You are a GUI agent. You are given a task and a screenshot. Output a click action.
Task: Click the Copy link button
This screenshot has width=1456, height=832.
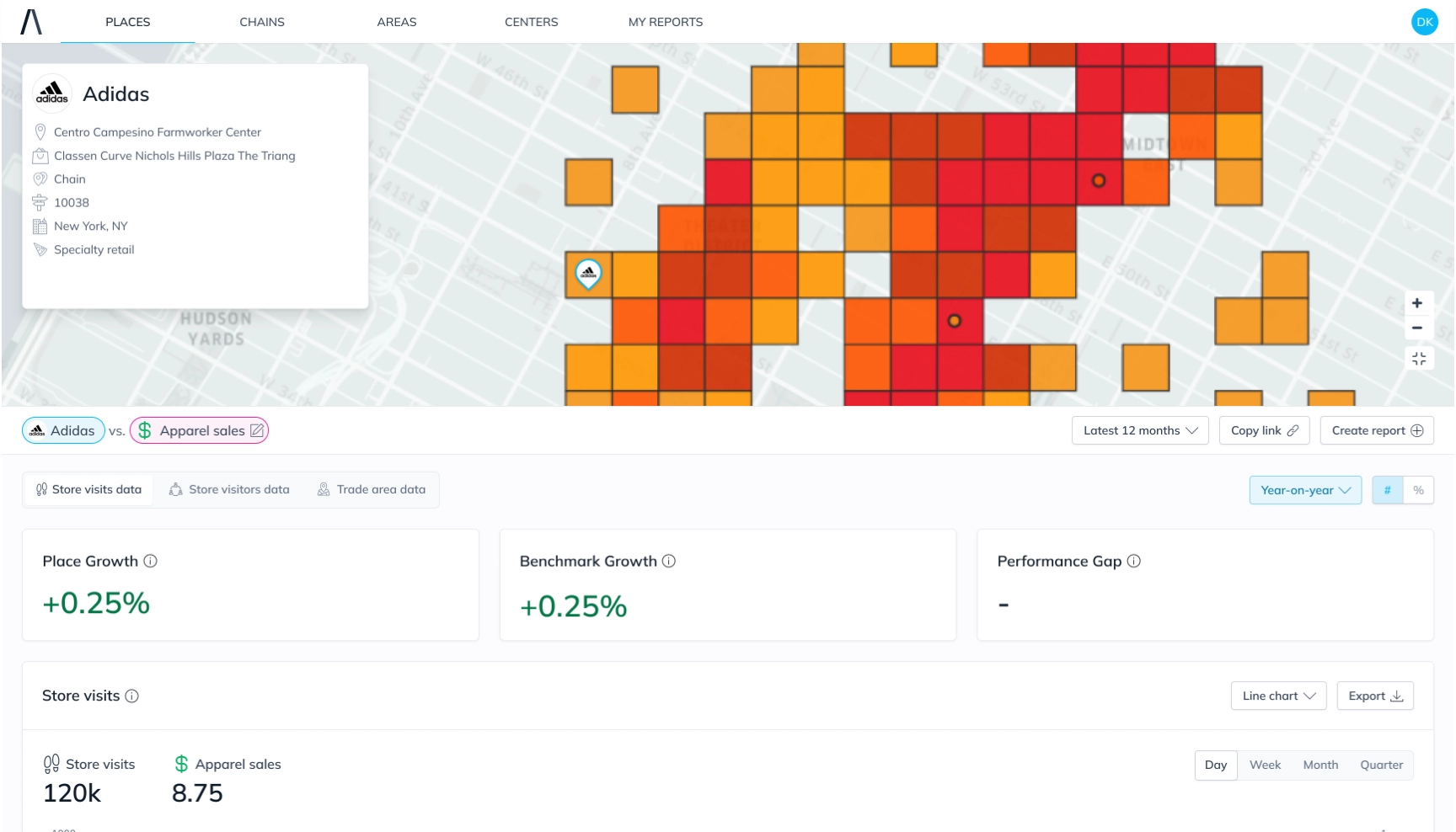click(1264, 430)
